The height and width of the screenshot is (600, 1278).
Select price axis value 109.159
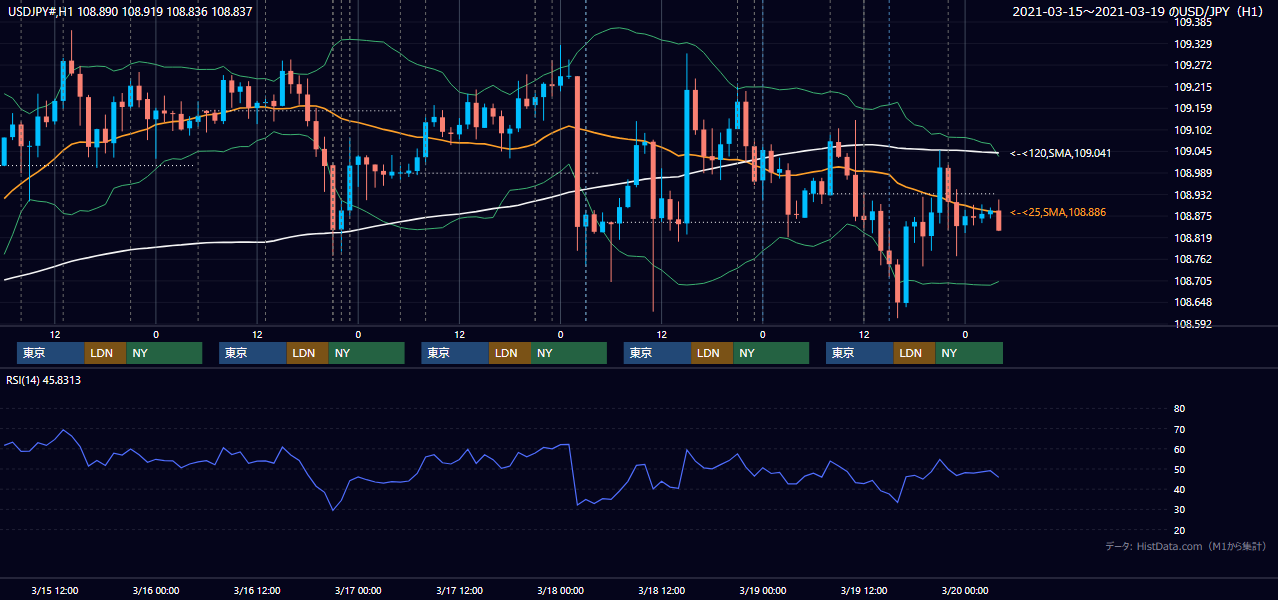(1193, 108)
